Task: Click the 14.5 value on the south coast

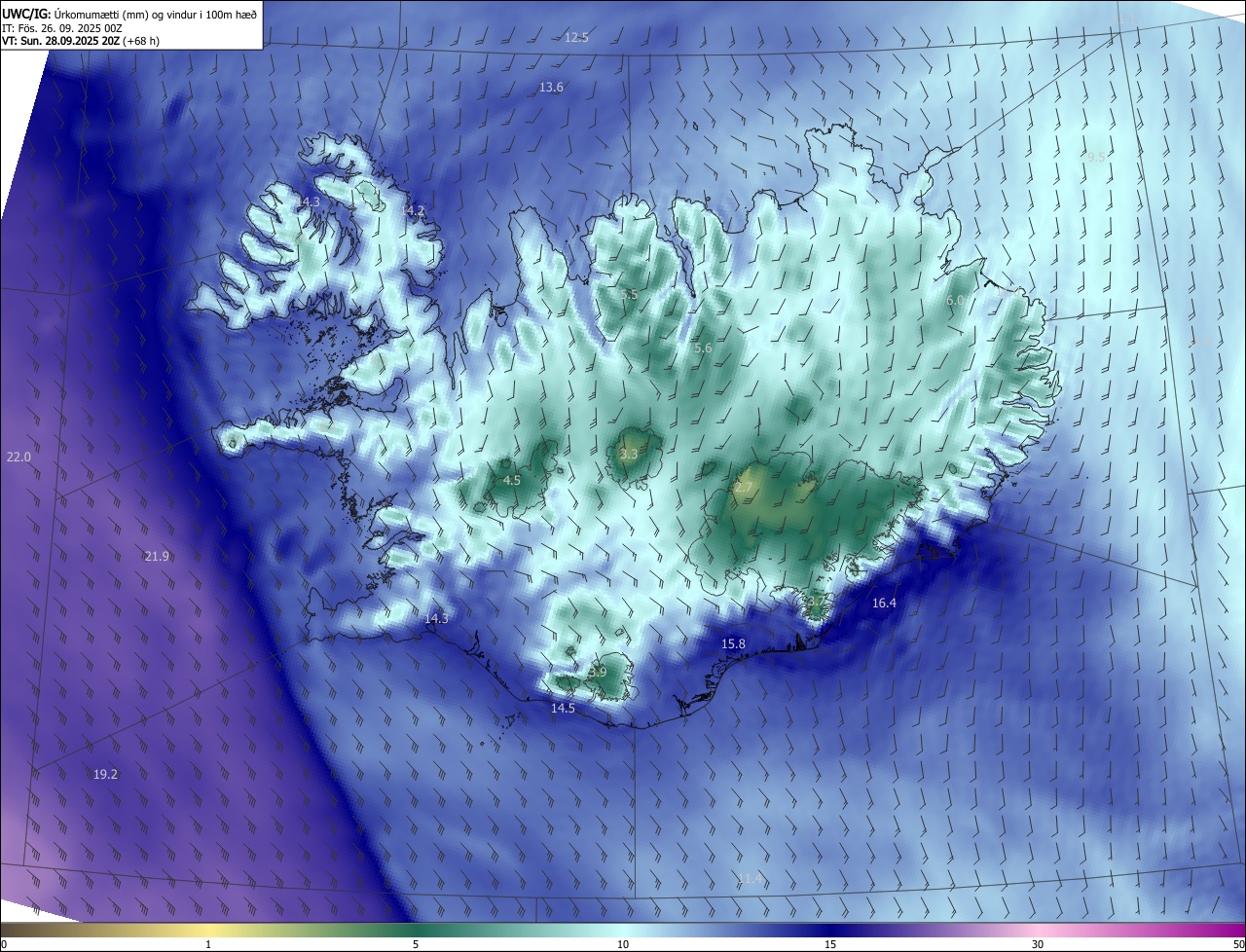Action: (x=563, y=709)
